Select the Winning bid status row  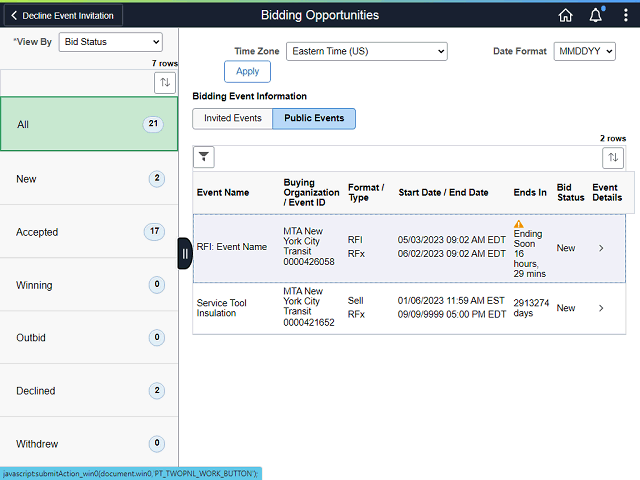click(x=89, y=284)
